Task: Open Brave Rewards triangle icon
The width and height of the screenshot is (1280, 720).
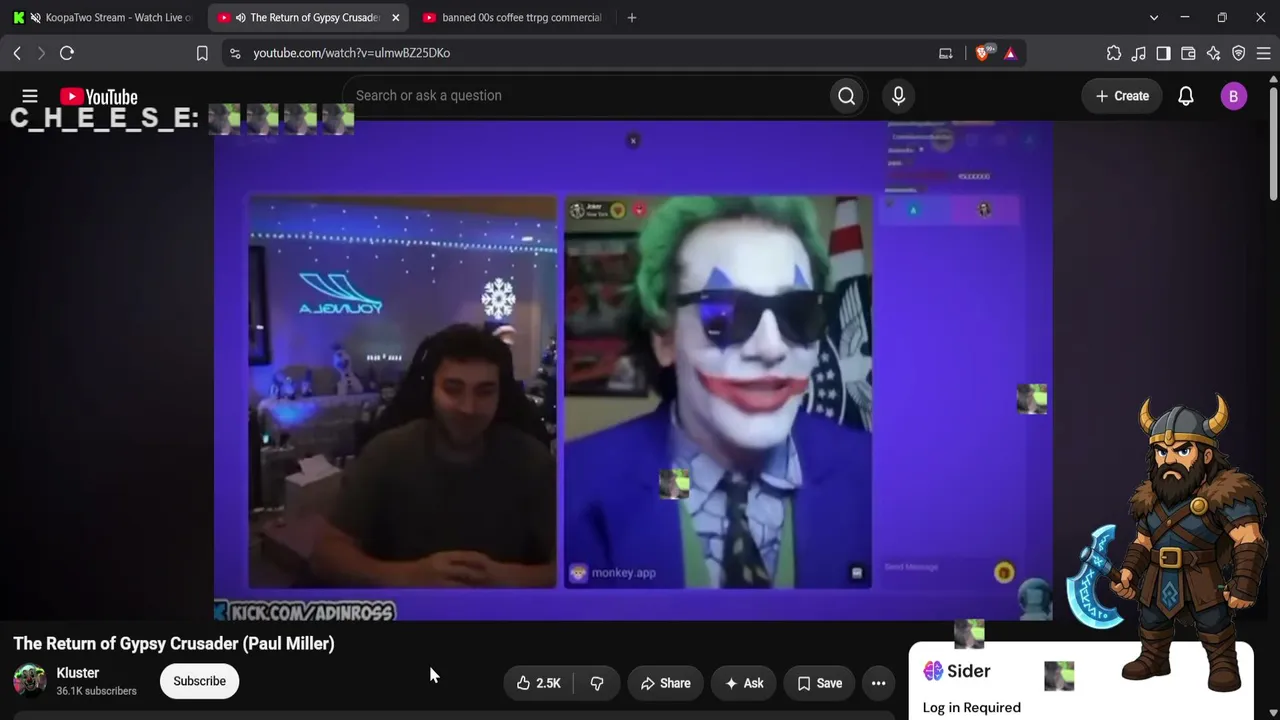Action: coord(1010,53)
